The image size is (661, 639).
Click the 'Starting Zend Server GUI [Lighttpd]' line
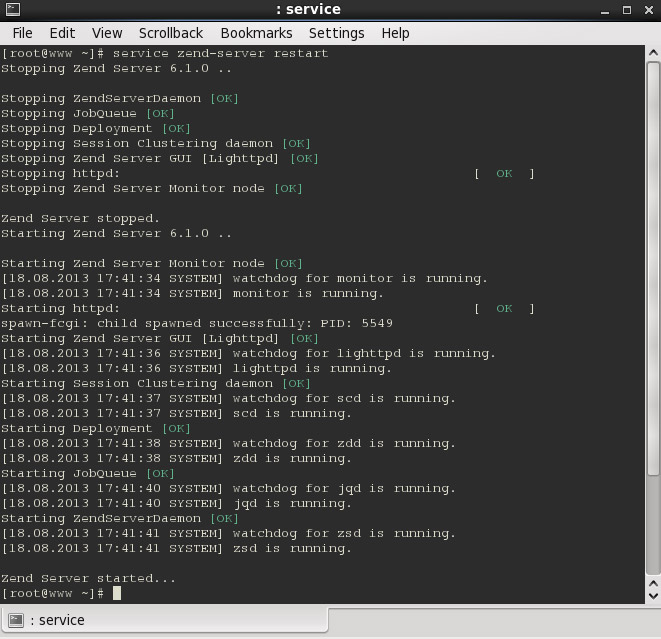tap(160, 338)
